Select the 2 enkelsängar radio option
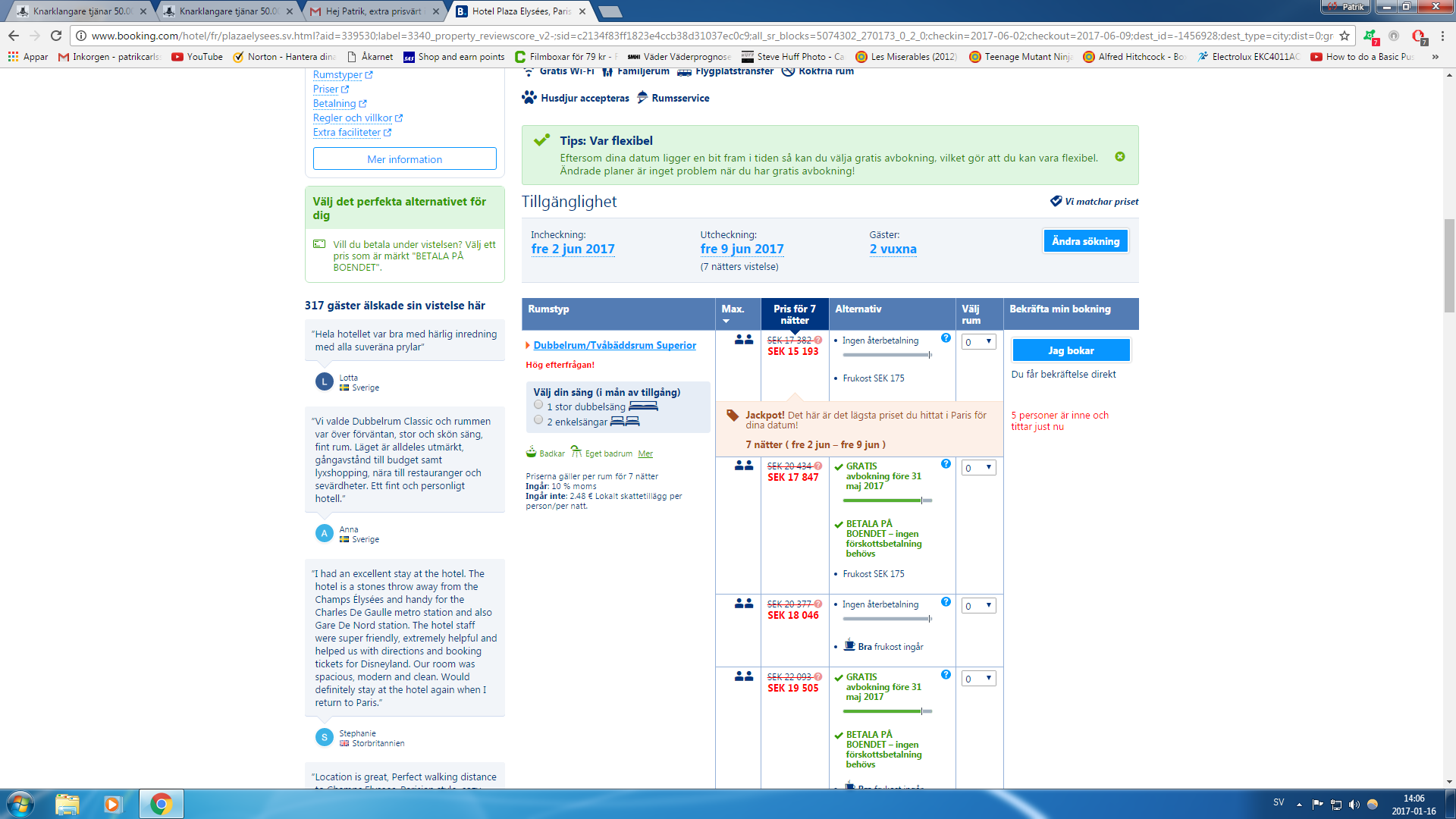Viewport: 1456px width, 819px height. pyautogui.click(x=538, y=420)
